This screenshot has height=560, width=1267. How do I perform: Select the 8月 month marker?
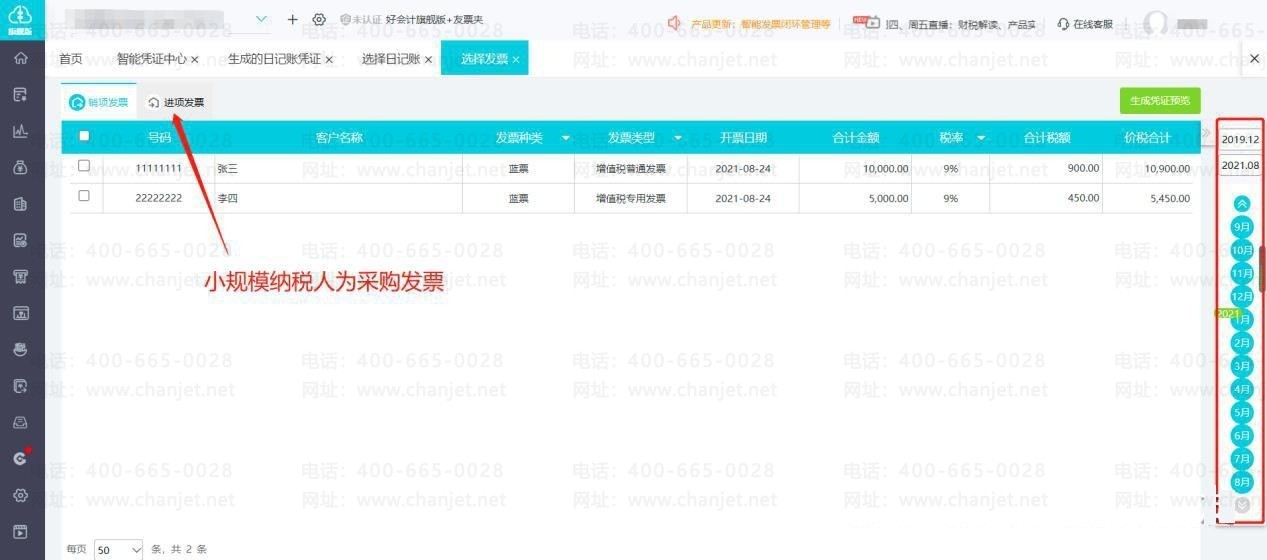[x=1242, y=482]
